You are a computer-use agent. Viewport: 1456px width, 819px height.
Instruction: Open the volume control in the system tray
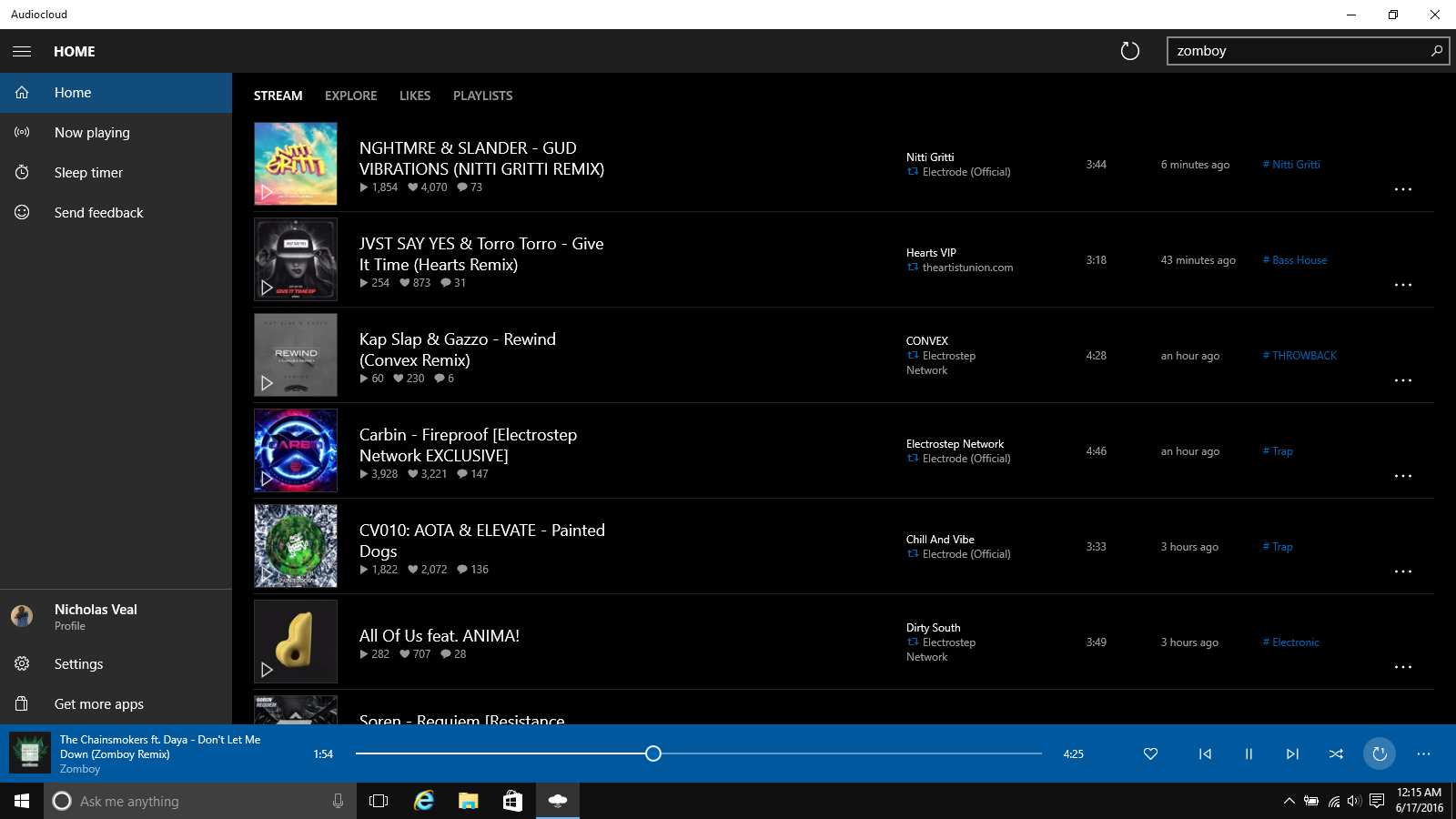click(1354, 801)
